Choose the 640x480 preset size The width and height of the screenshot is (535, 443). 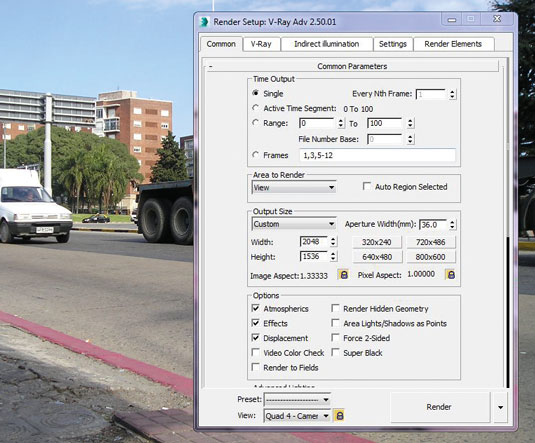click(377, 257)
